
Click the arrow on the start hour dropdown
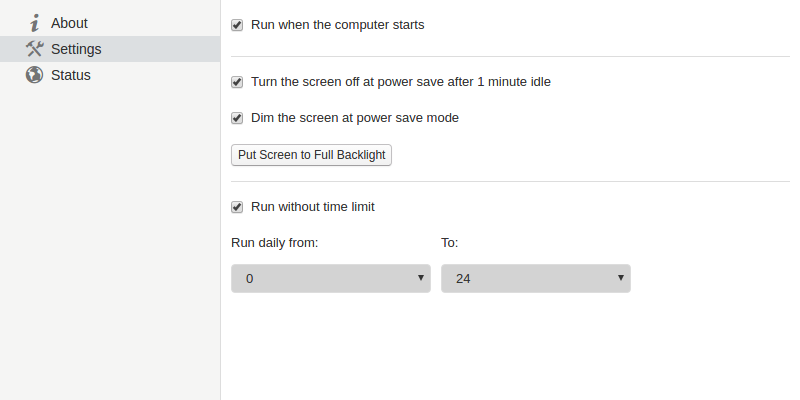[x=420, y=278]
